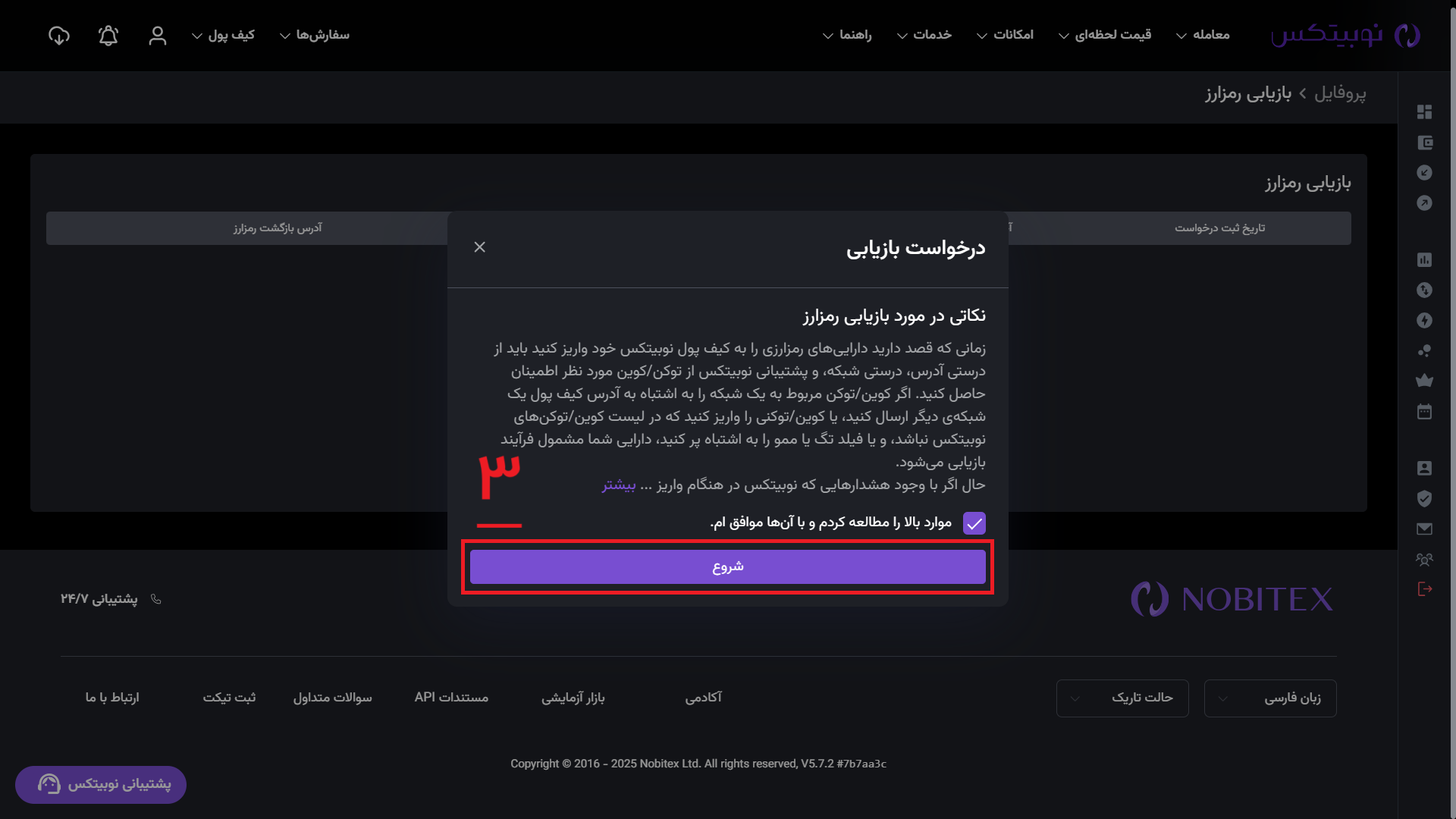Open notifications bell icon

pyautogui.click(x=108, y=35)
